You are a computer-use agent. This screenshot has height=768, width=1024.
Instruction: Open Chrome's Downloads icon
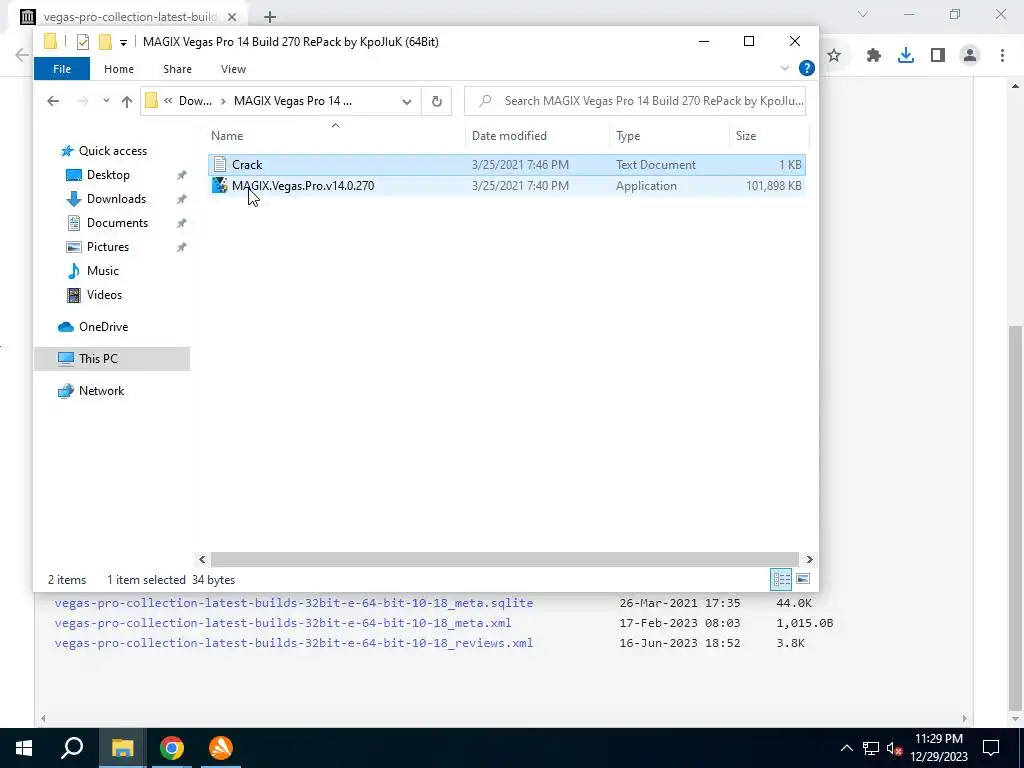pyautogui.click(x=906, y=56)
